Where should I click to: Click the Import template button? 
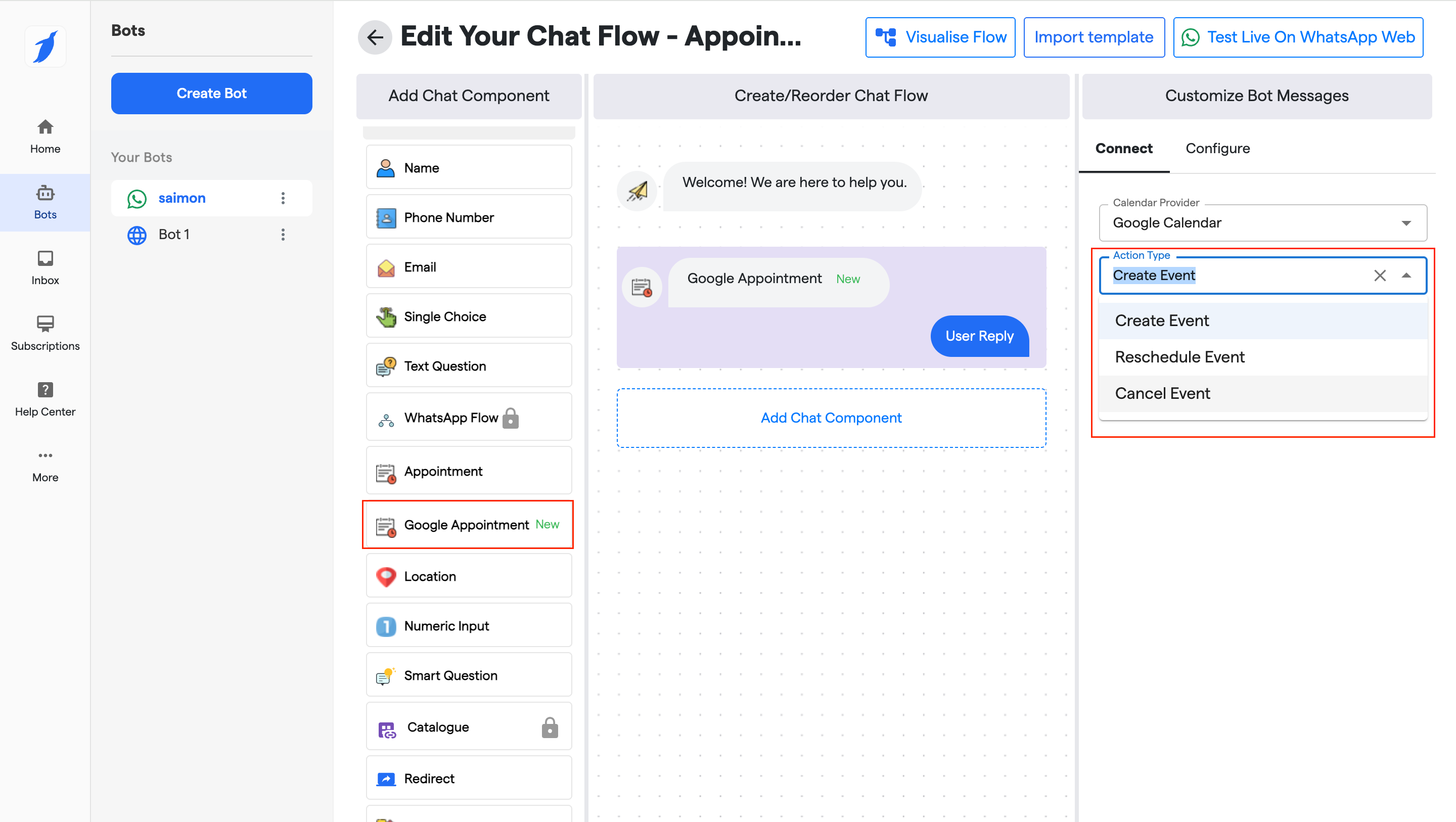click(1094, 37)
